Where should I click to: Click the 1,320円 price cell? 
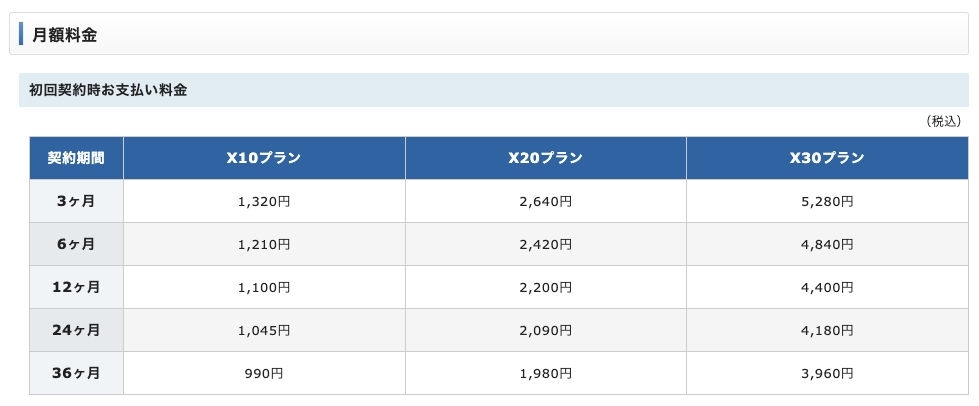264,201
